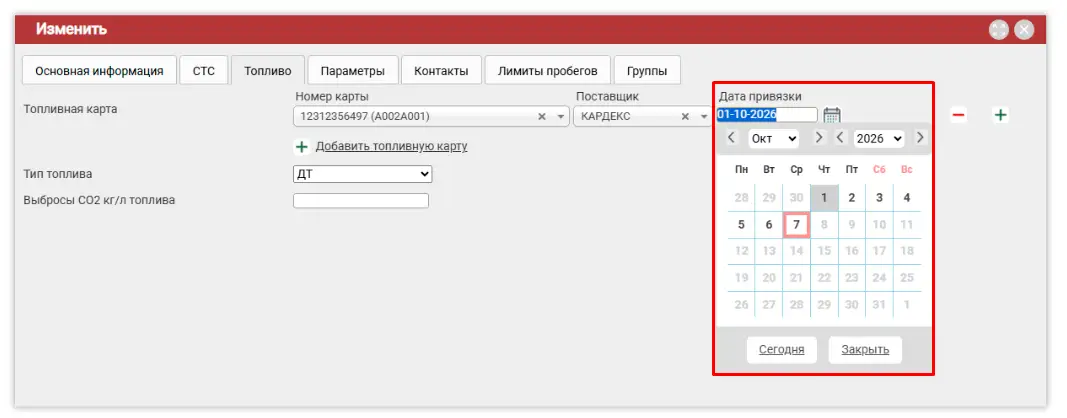Select highlighted day 7 in calendar
1067x418 pixels.
pos(796,225)
